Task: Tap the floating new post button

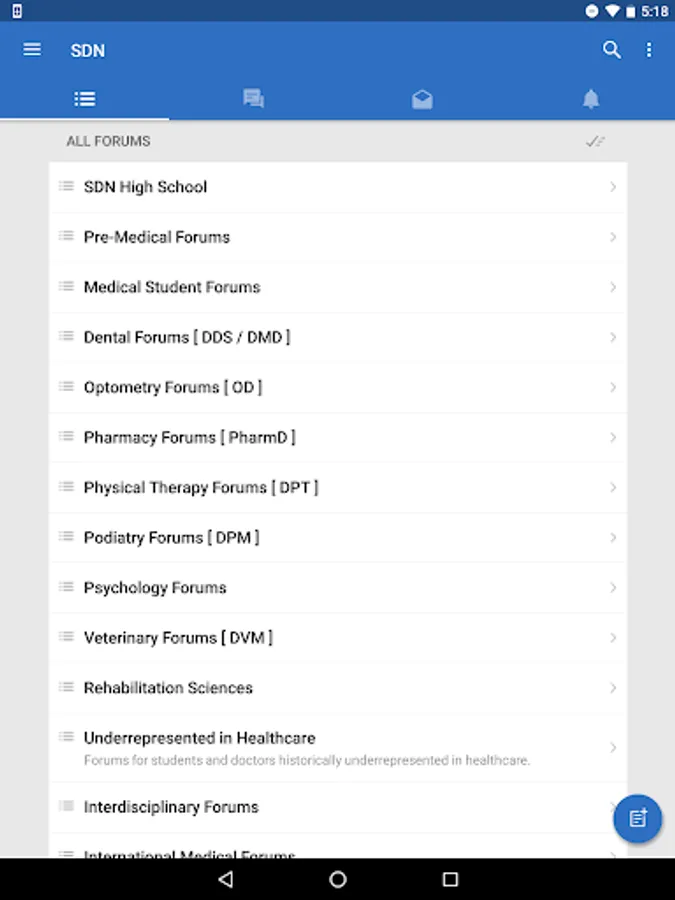Action: pos(638,818)
